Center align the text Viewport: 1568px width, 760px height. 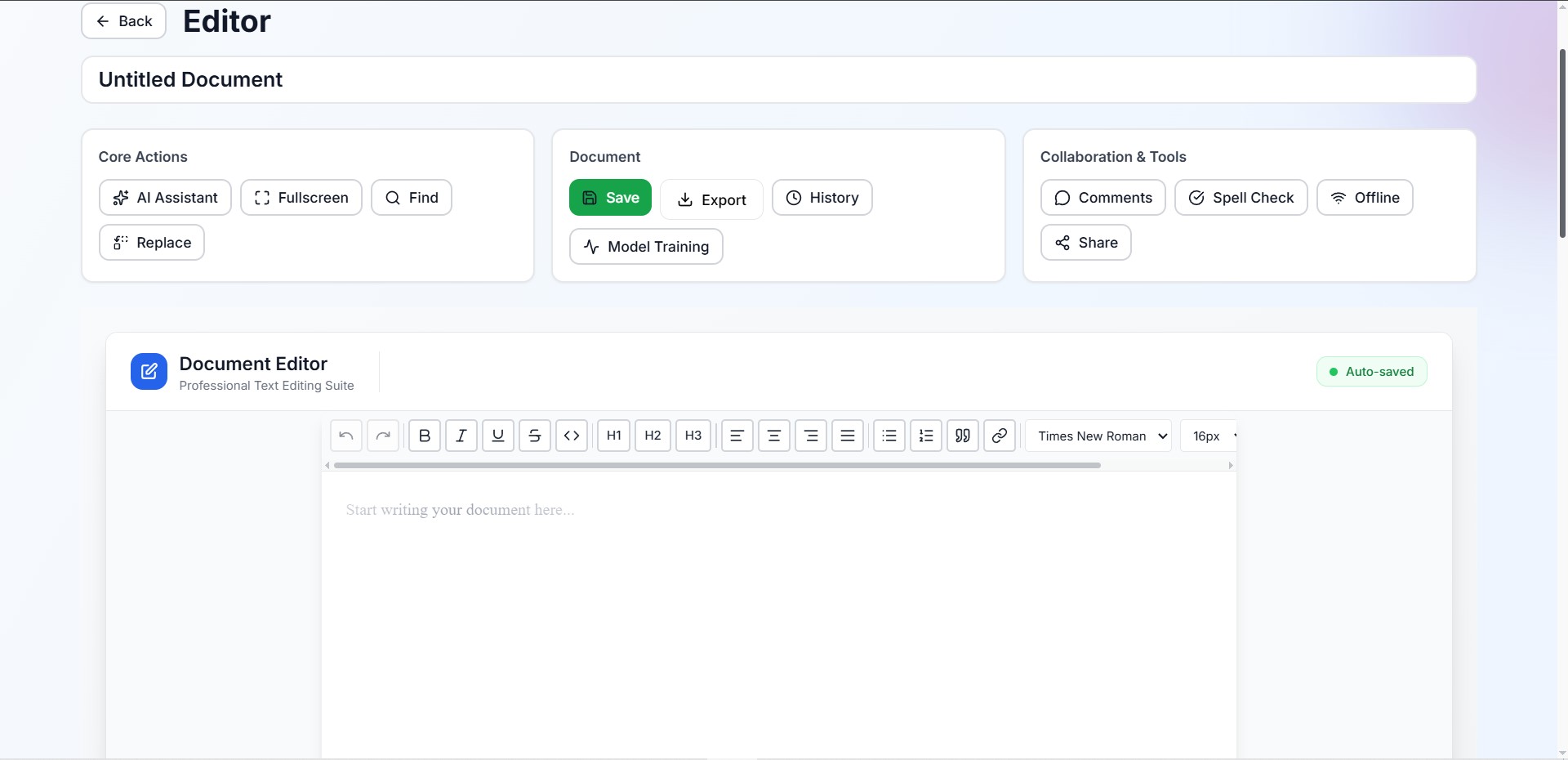coord(774,436)
